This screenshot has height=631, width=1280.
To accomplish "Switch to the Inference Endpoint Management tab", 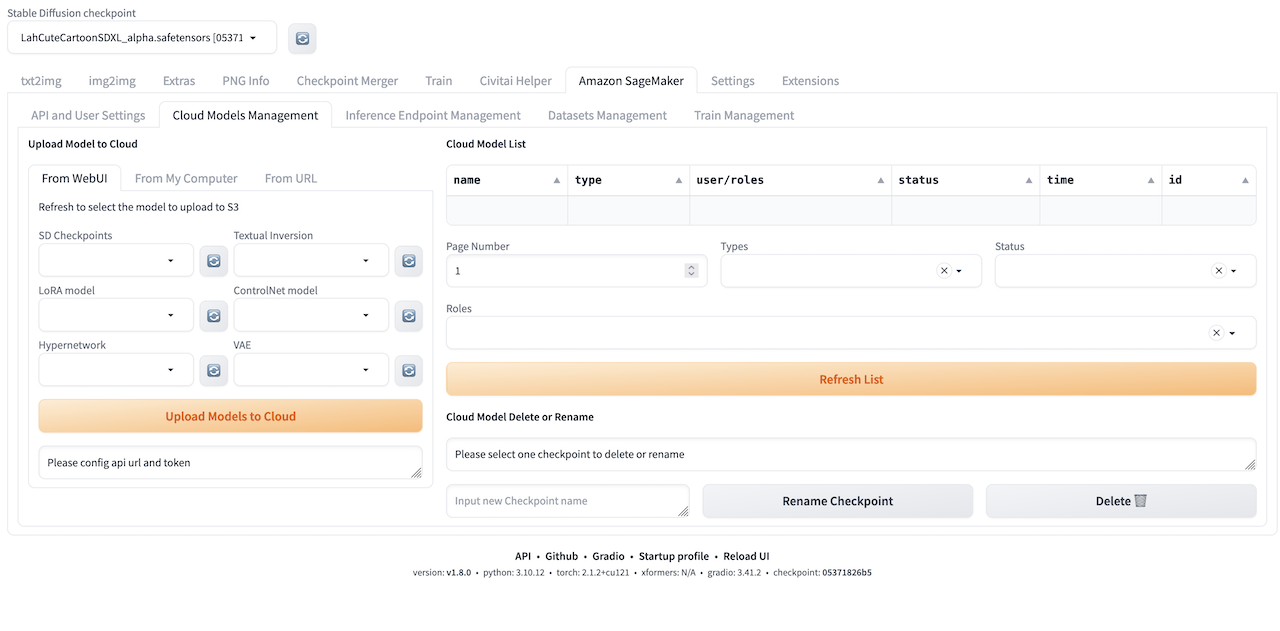I will click(x=432, y=115).
